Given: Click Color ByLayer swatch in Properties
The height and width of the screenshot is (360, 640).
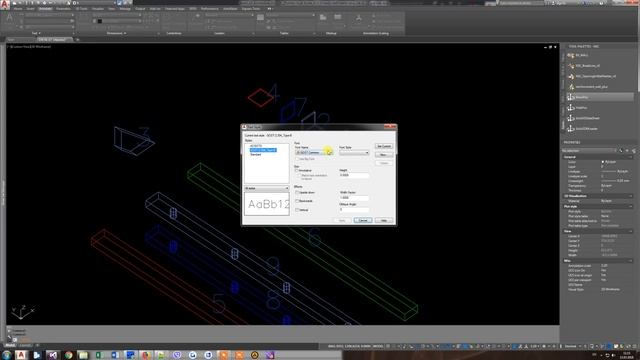Looking at the screenshot, I should (x=602, y=162).
